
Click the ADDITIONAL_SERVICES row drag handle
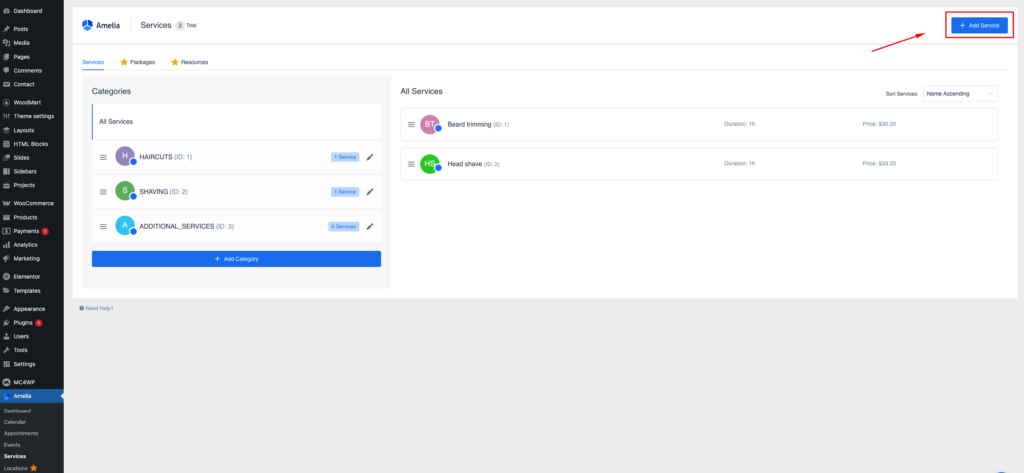pos(103,226)
